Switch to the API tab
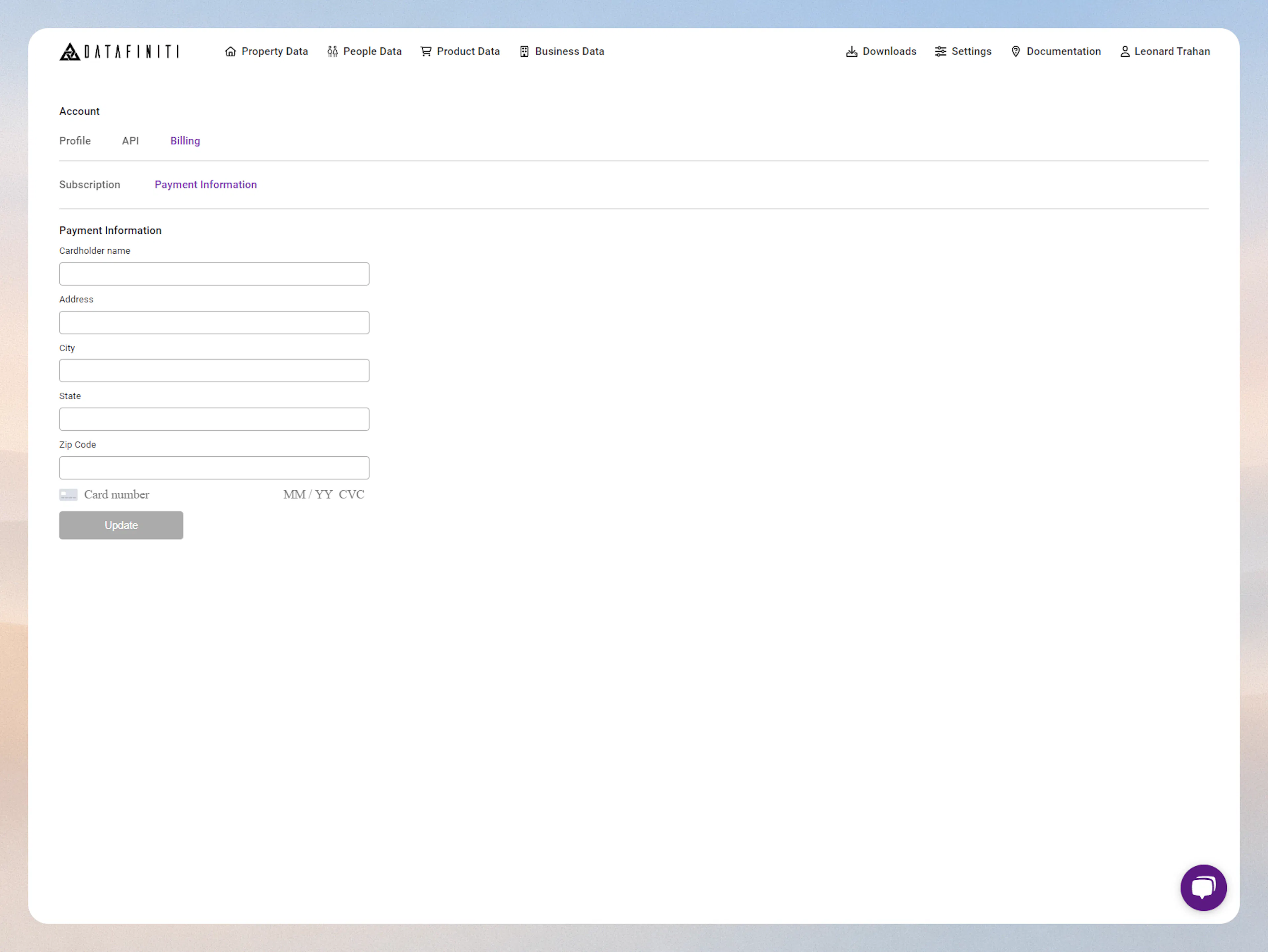Image resolution: width=1268 pixels, height=952 pixels. tap(130, 140)
